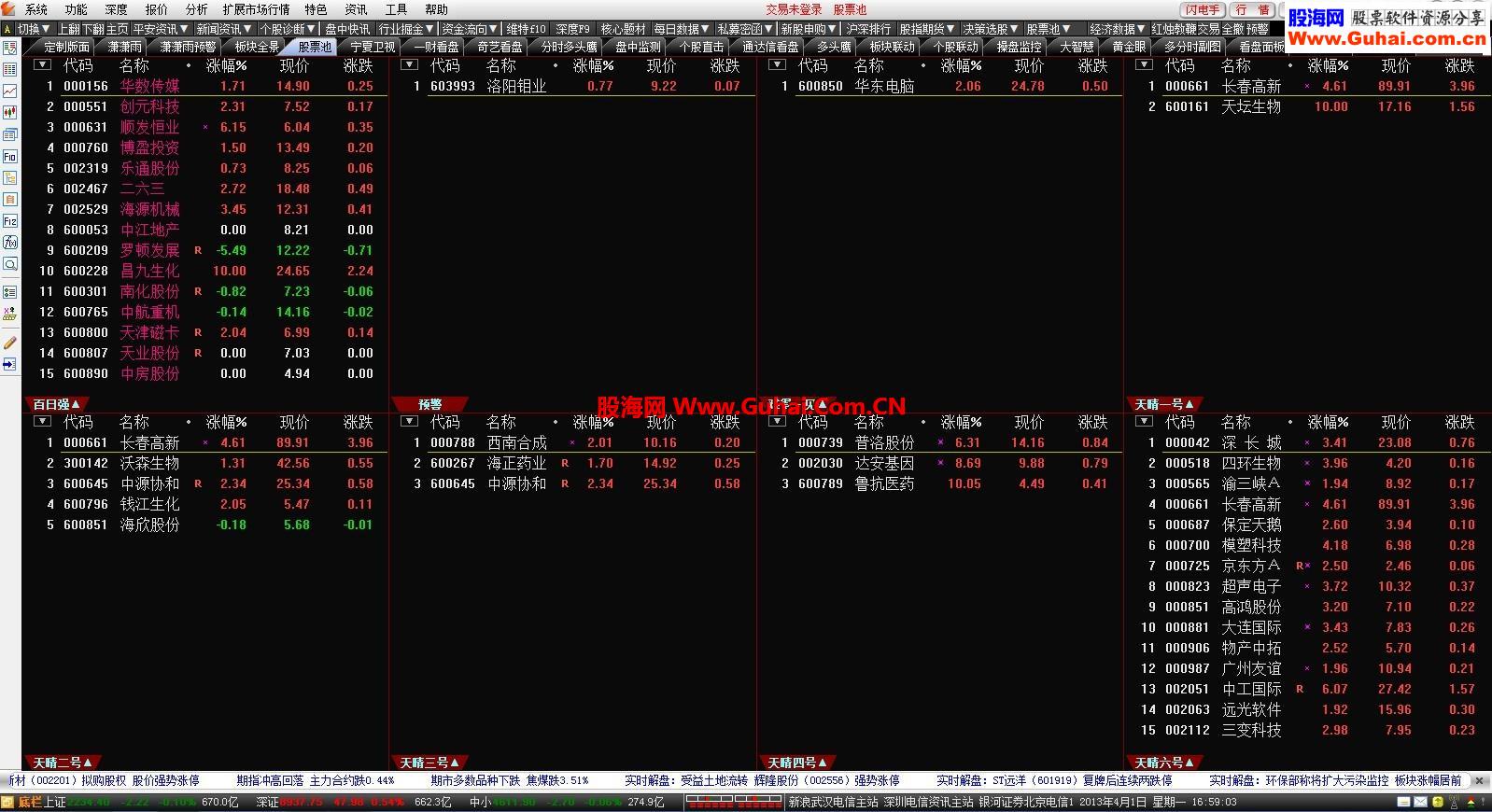Screen dimensions: 1492x812
Task: Switch to the 大智慧 tab
Action: click(1077, 47)
